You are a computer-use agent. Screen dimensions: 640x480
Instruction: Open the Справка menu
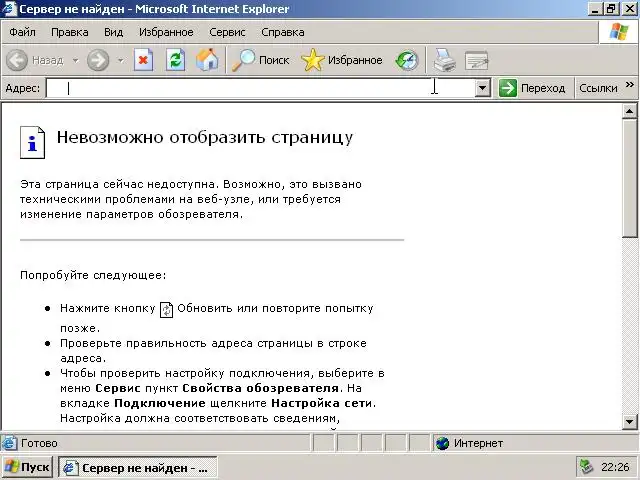[x=282, y=32]
